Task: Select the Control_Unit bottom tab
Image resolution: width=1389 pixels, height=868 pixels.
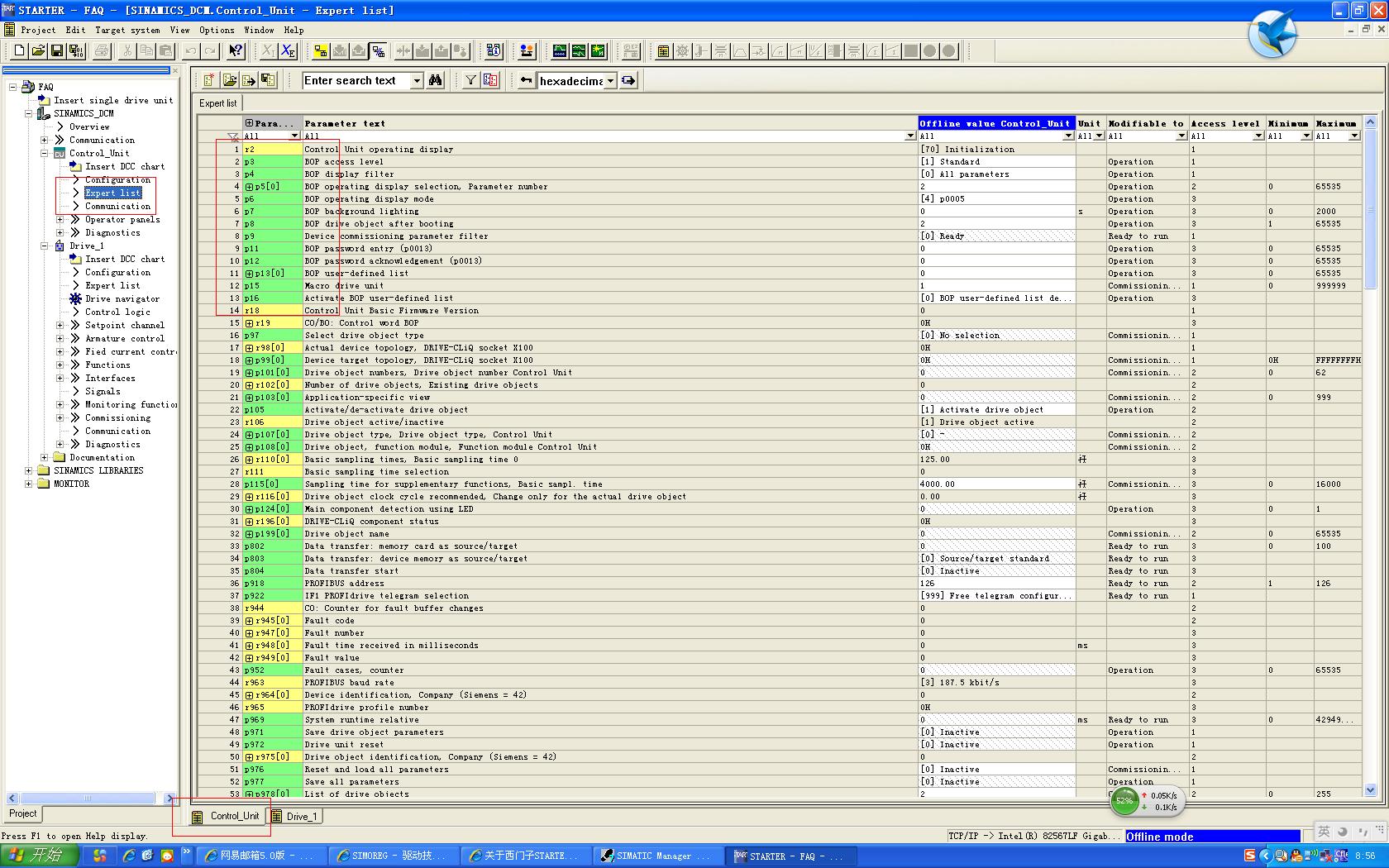Action: (227, 816)
